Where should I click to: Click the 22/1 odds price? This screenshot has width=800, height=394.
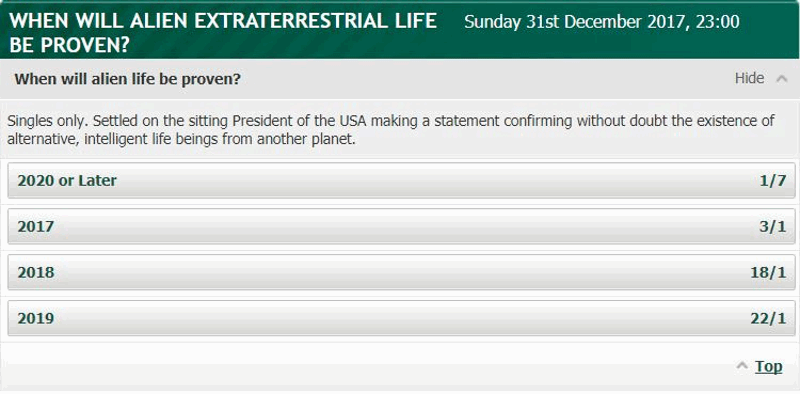[x=768, y=318]
